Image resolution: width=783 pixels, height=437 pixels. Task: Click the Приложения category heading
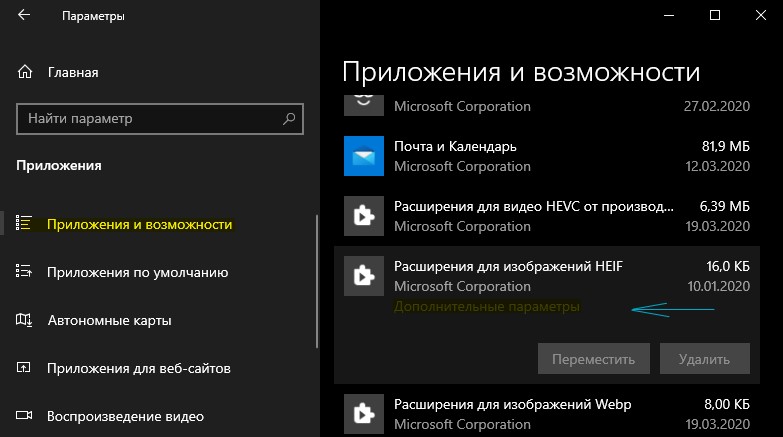tap(59, 165)
